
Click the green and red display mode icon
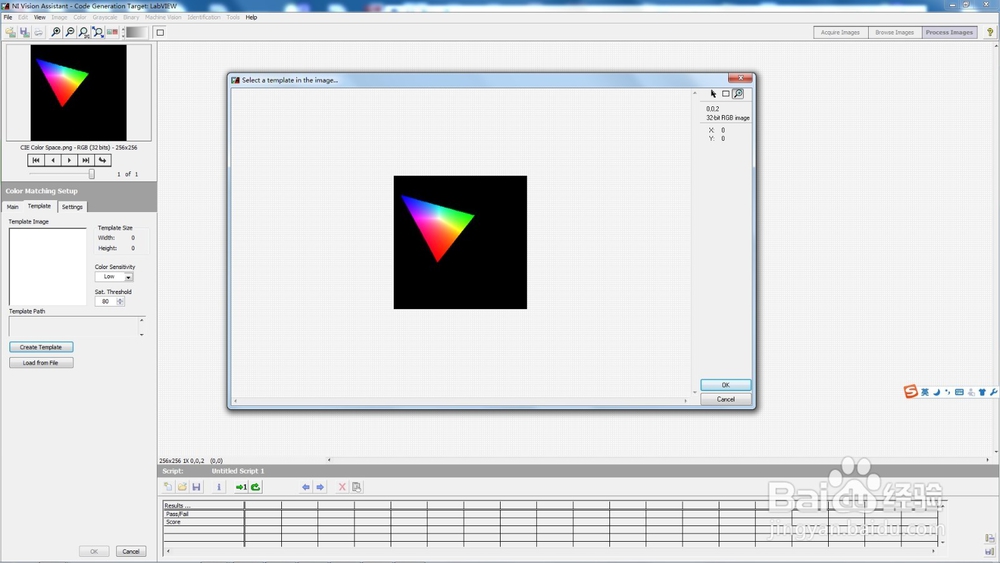click(x=112, y=32)
